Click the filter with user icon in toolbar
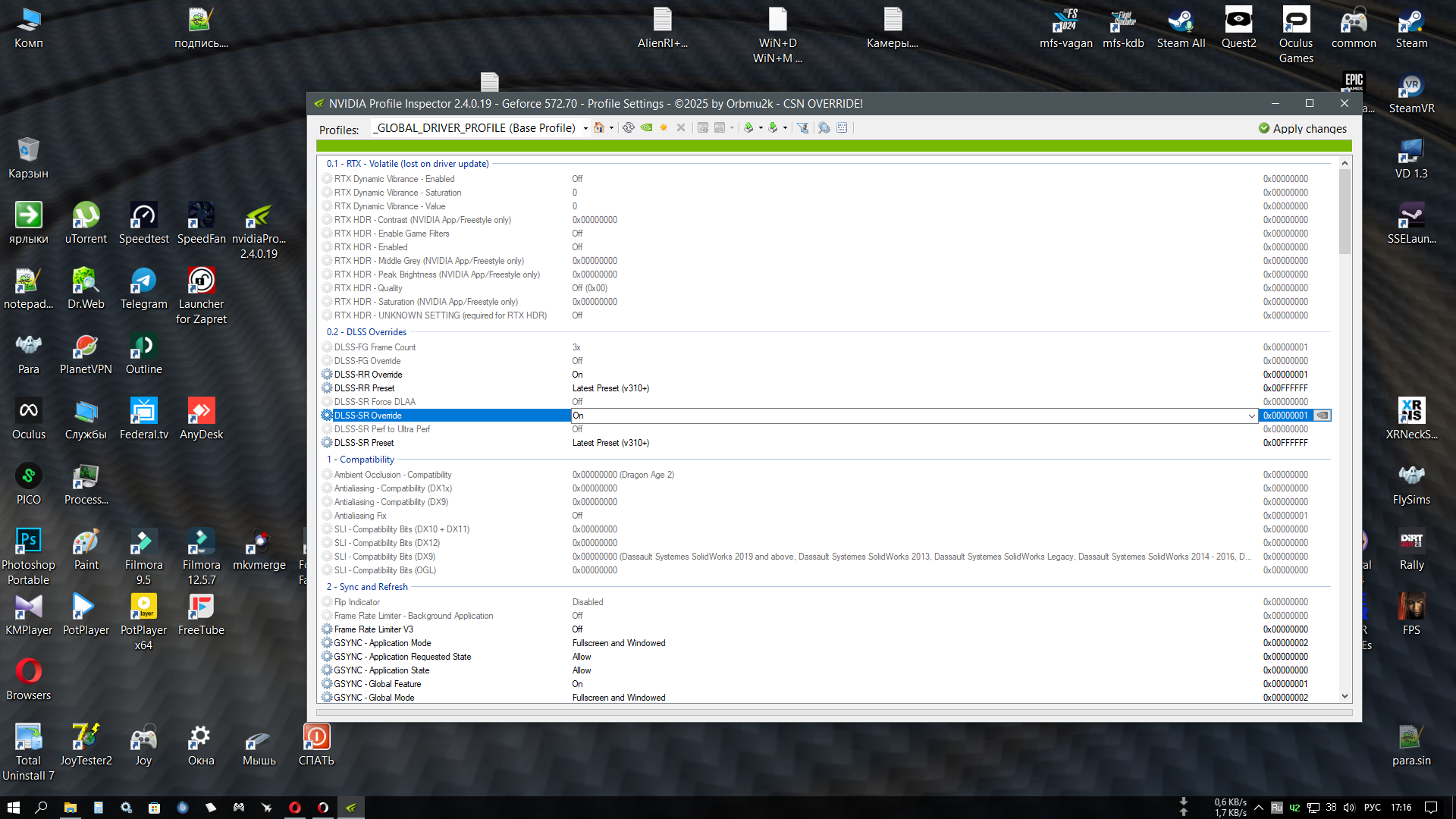The image size is (1456, 819). point(802,128)
